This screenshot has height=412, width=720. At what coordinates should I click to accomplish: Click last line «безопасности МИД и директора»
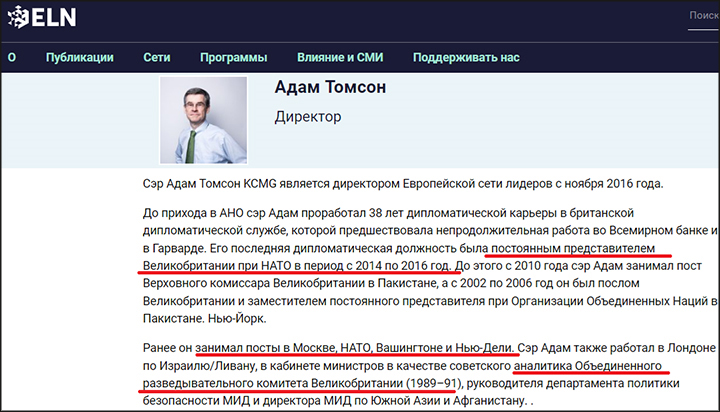[x=338, y=401]
